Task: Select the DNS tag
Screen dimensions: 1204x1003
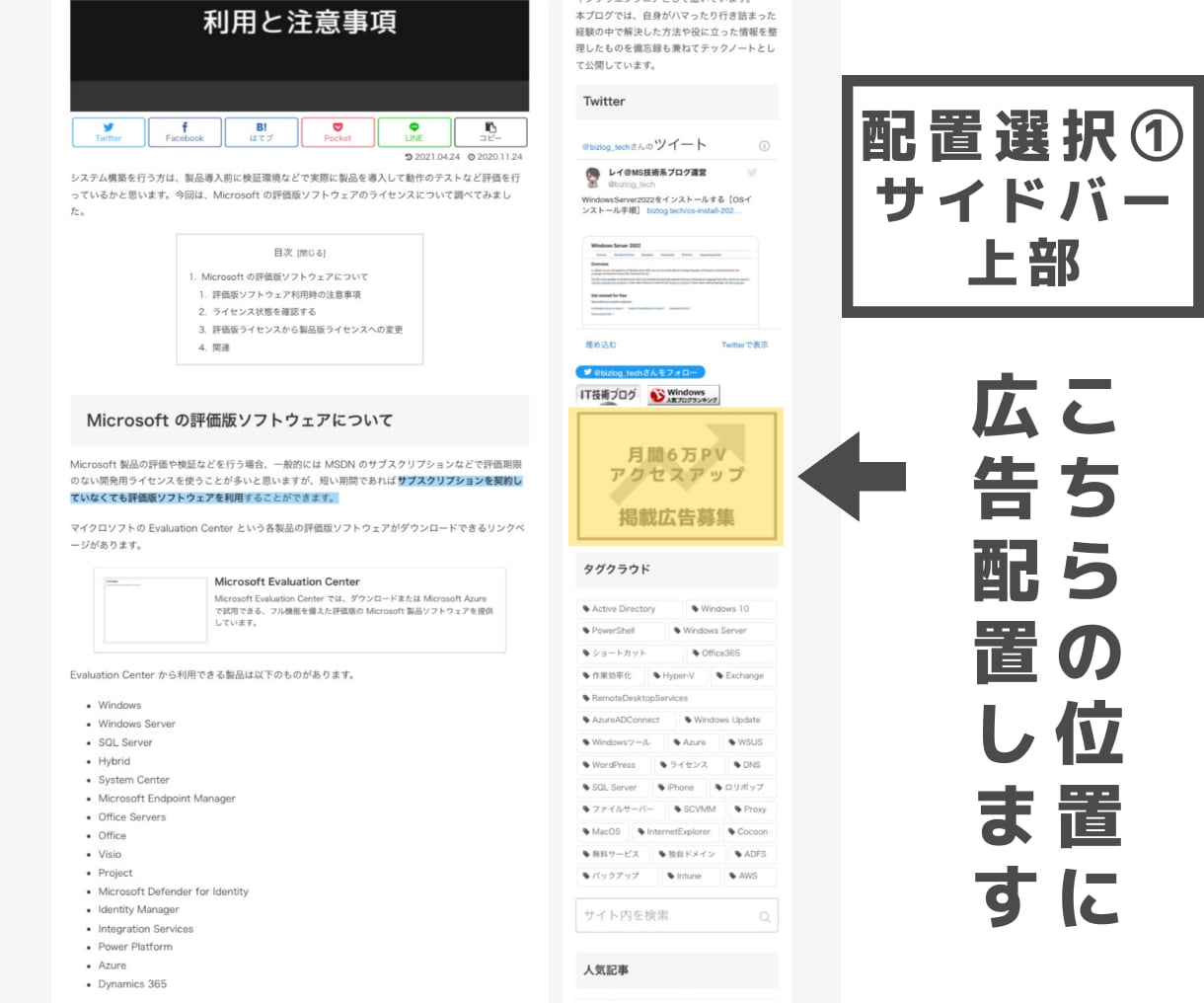Action: point(752,765)
